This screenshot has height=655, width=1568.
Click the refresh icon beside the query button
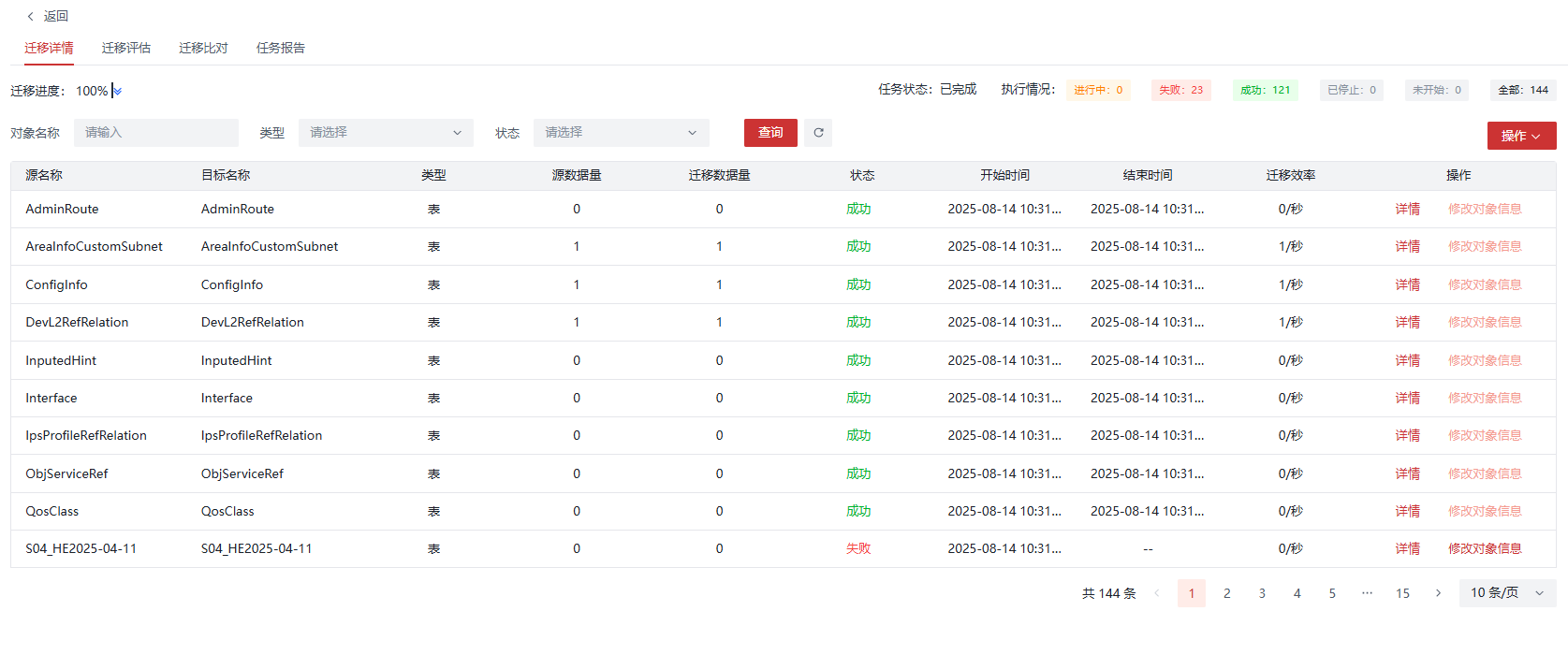click(818, 133)
